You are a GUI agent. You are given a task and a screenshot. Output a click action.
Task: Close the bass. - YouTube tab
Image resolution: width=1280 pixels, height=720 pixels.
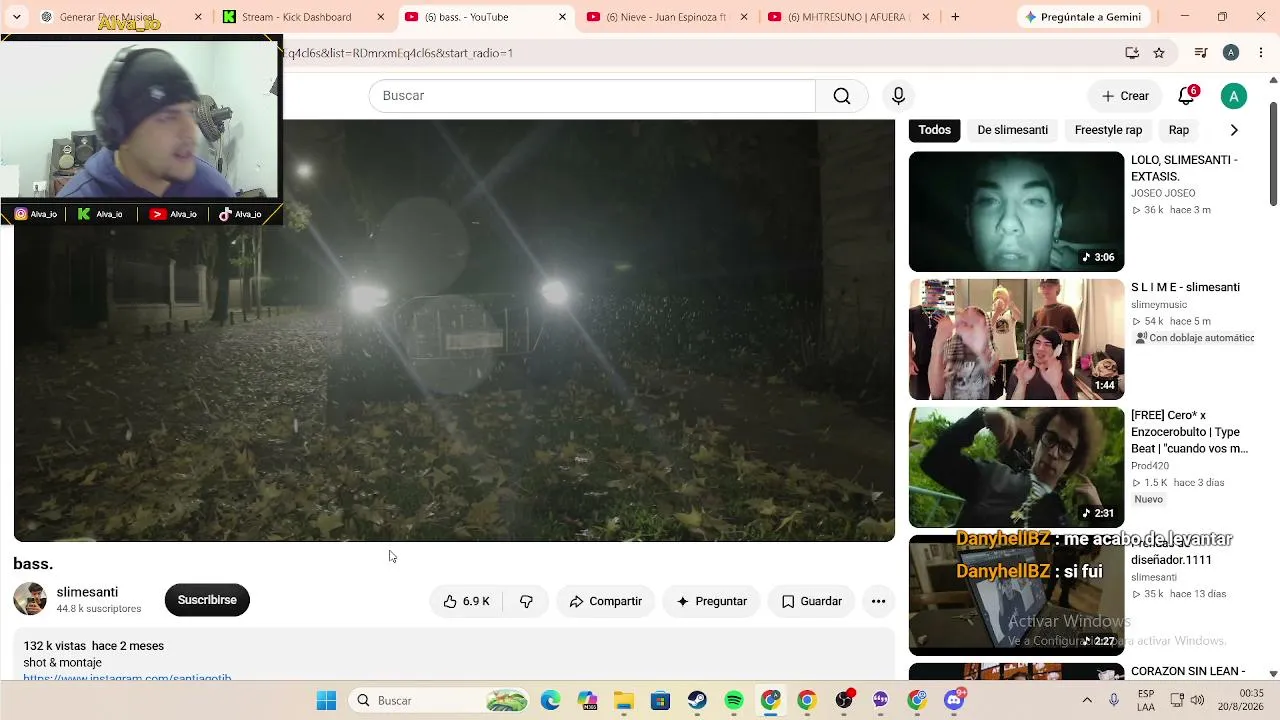(x=562, y=17)
